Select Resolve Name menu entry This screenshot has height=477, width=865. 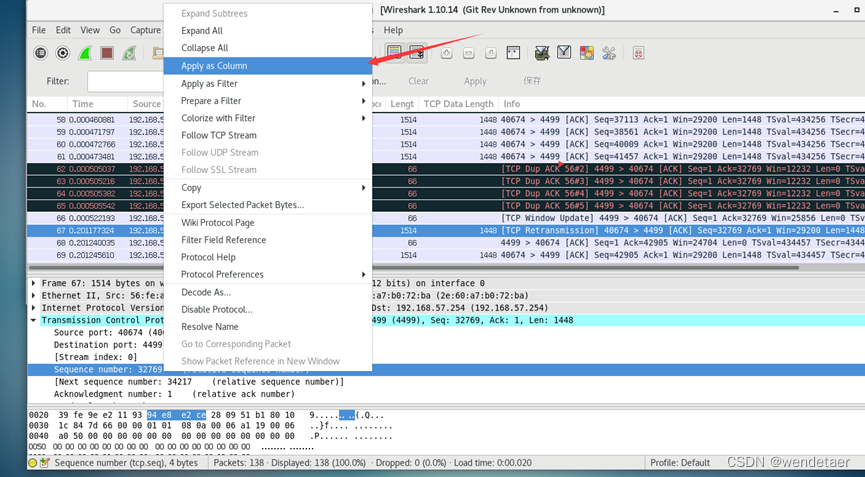pyautogui.click(x=268, y=326)
